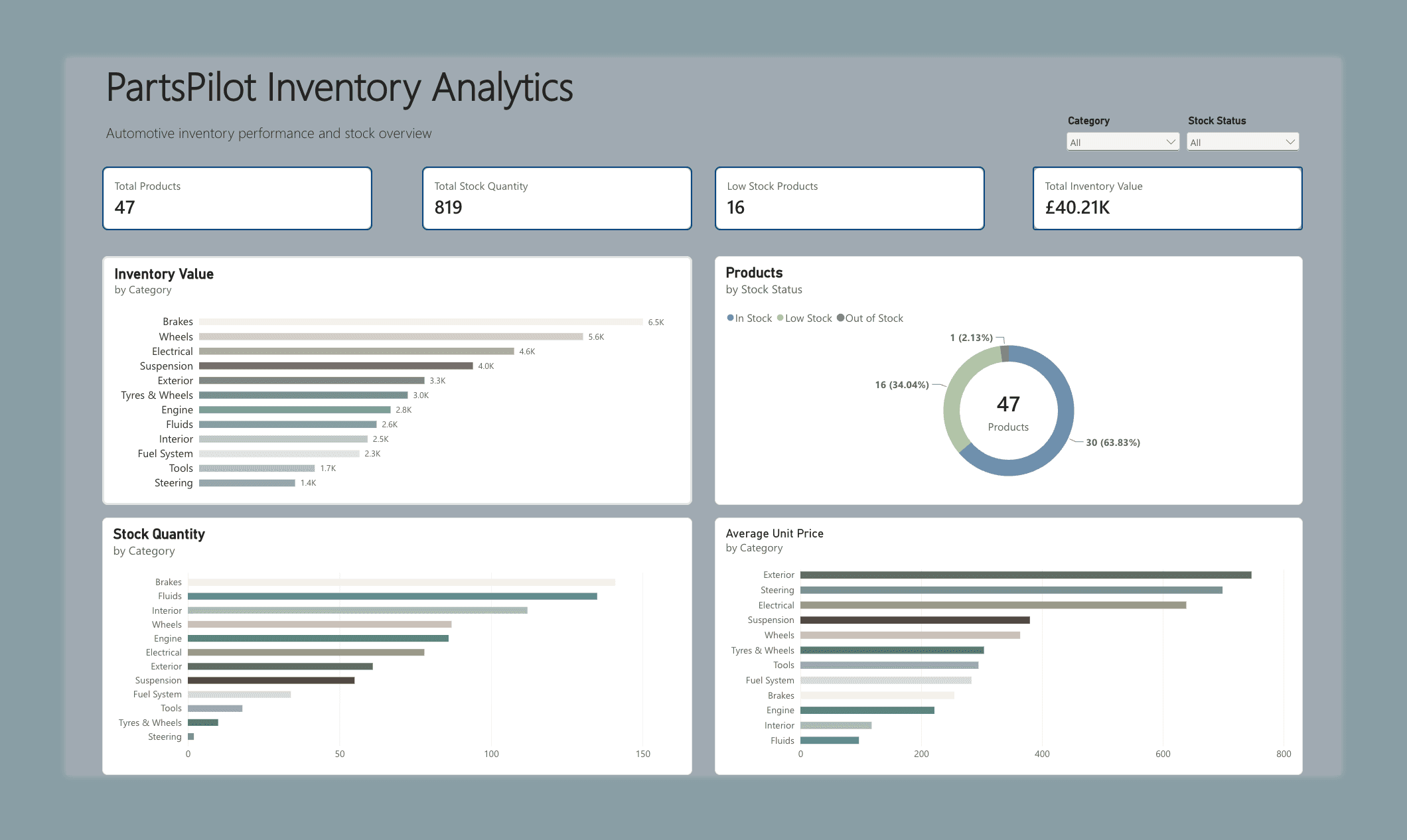This screenshot has height=840, width=1407.
Task: Click the Interior bar in Inventory Value
Action: pyautogui.click(x=283, y=439)
